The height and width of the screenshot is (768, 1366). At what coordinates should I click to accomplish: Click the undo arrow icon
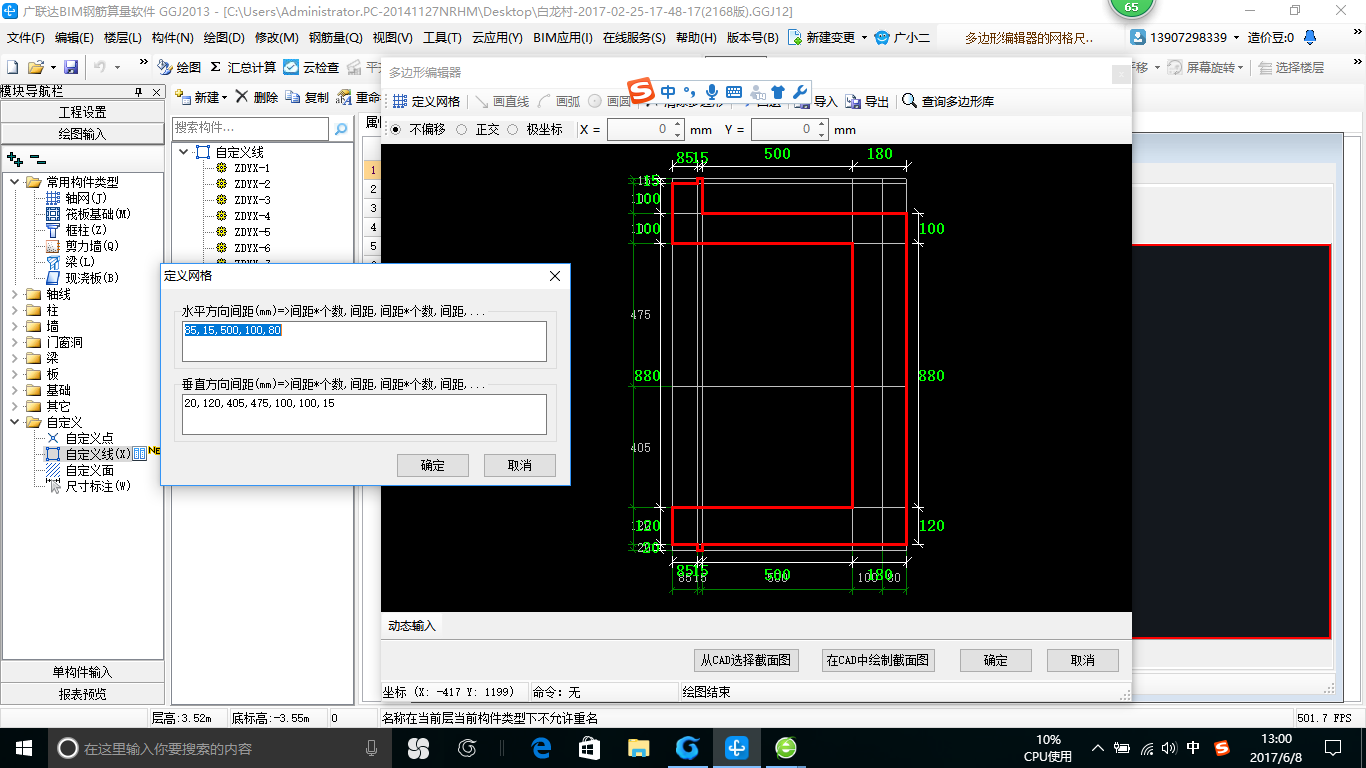pos(100,67)
